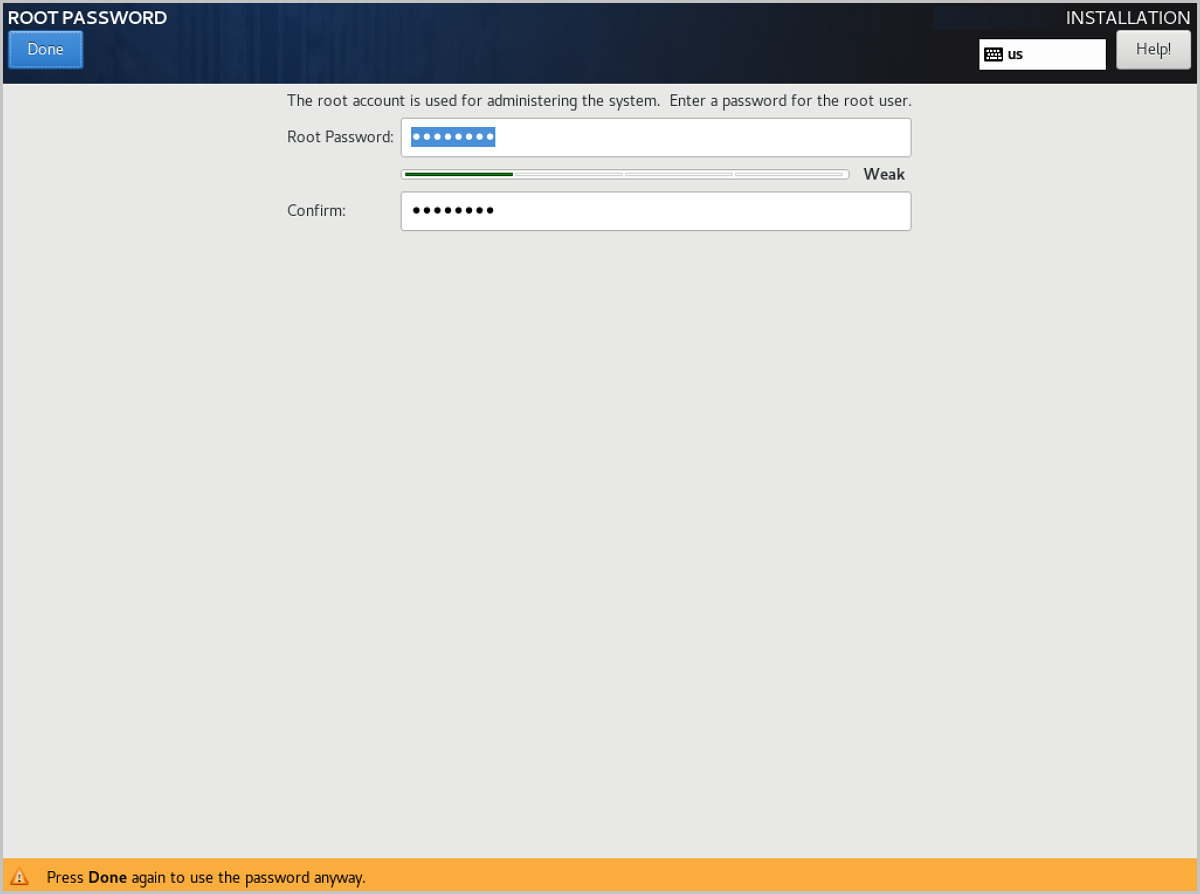Click the Weak strength label
The height and width of the screenshot is (894, 1200).
click(884, 174)
